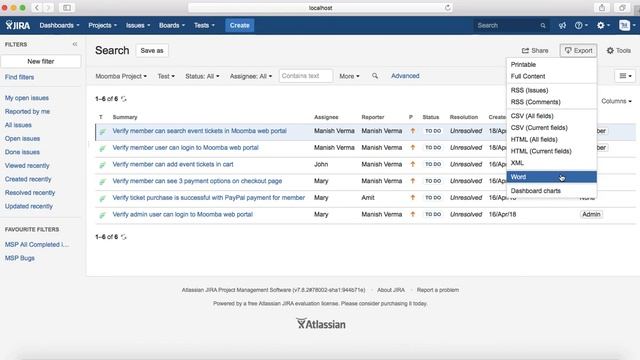Click issue type icon of admin login row
This screenshot has height=360, width=640.
pyautogui.click(x=102, y=215)
